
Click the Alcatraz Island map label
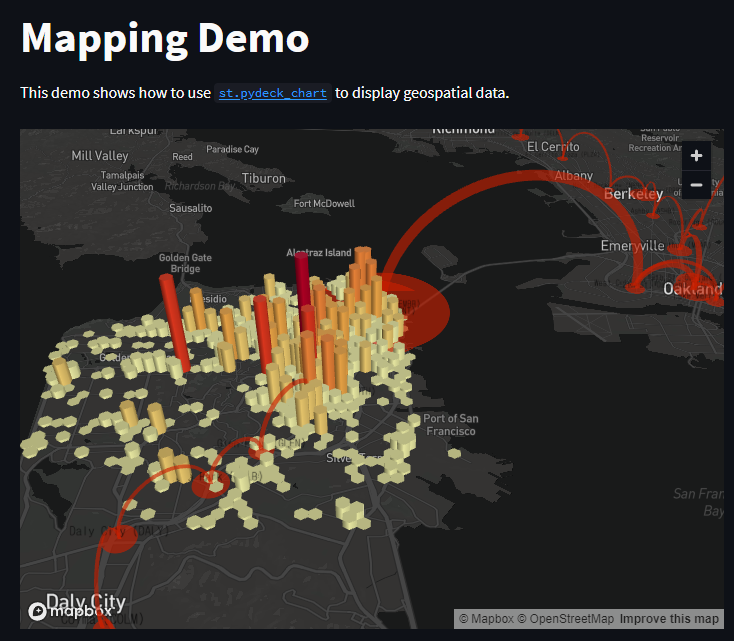[319, 253]
